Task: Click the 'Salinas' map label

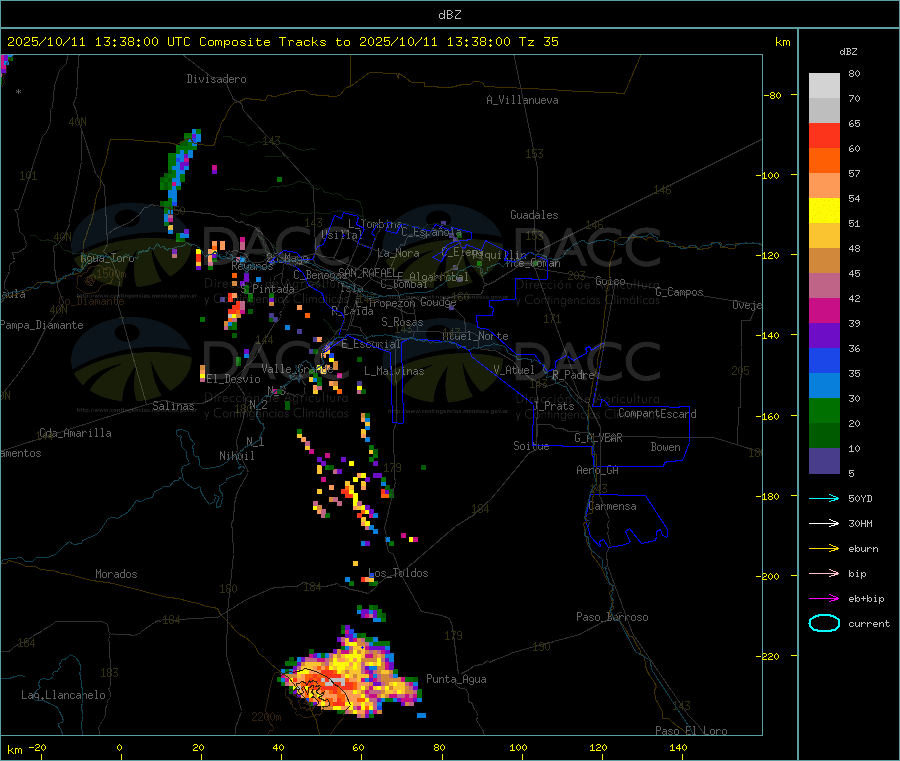Action: [x=173, y=406]
